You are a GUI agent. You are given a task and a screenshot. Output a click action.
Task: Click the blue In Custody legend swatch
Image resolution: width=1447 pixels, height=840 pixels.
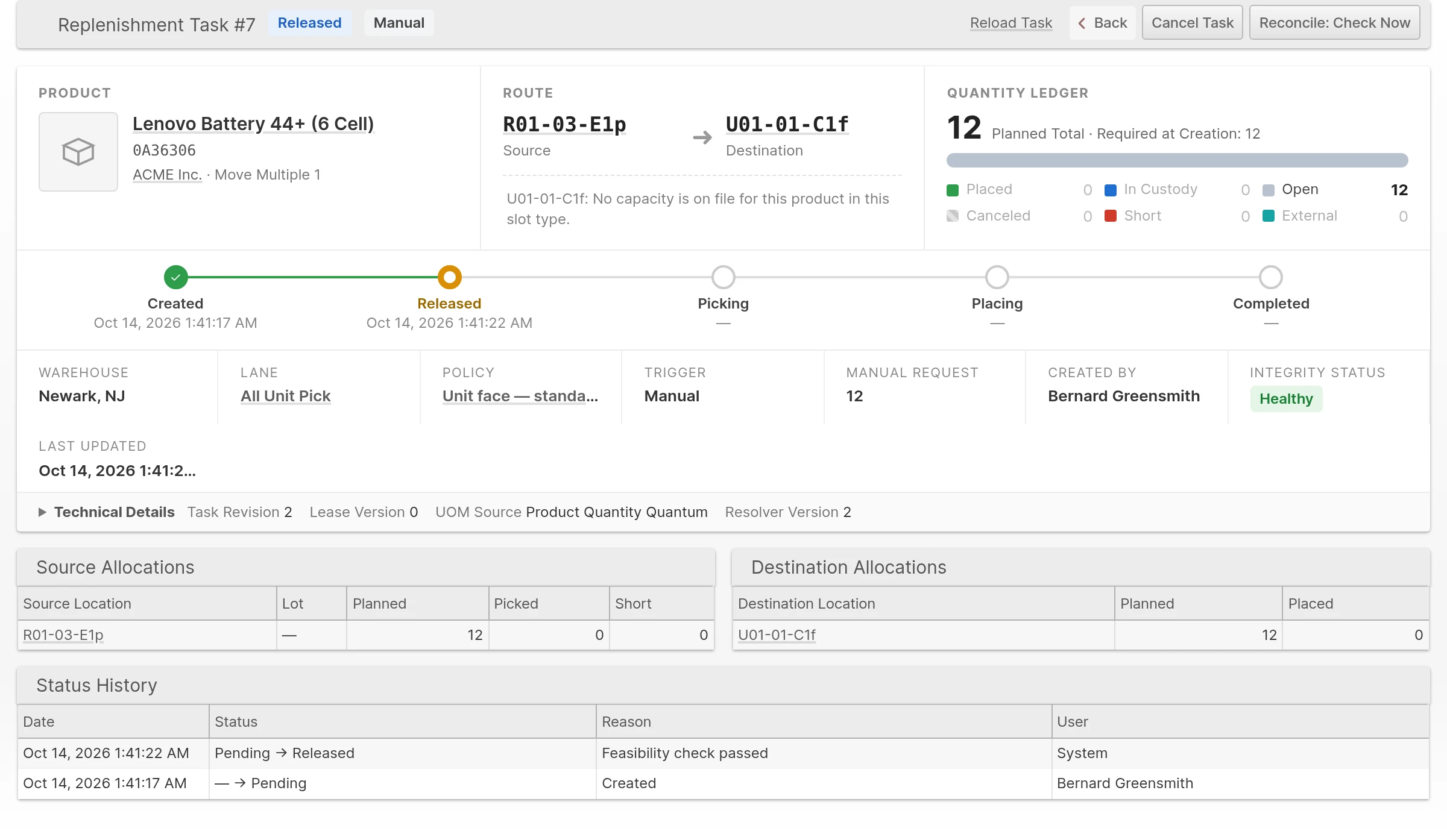(1111, 190)
